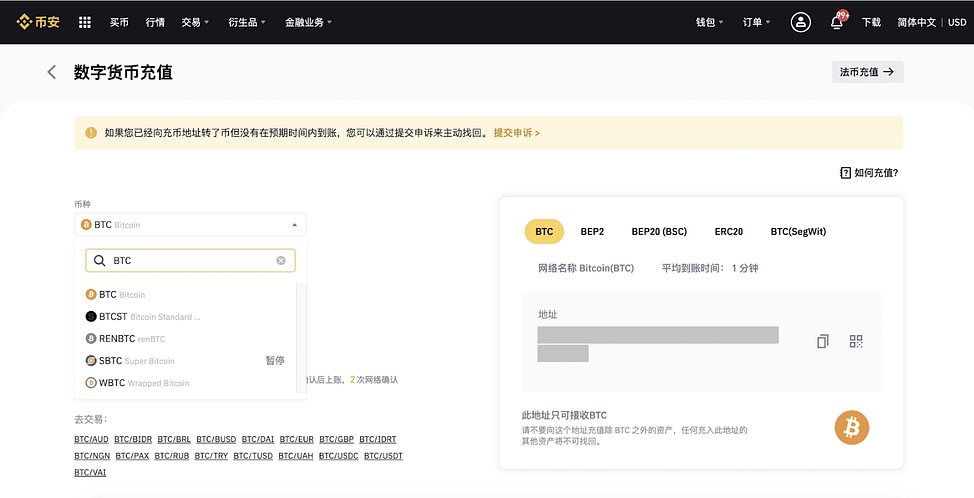Open the apps grid menu icon
This screenshot has height=498, width=974.
pos(84,22)
